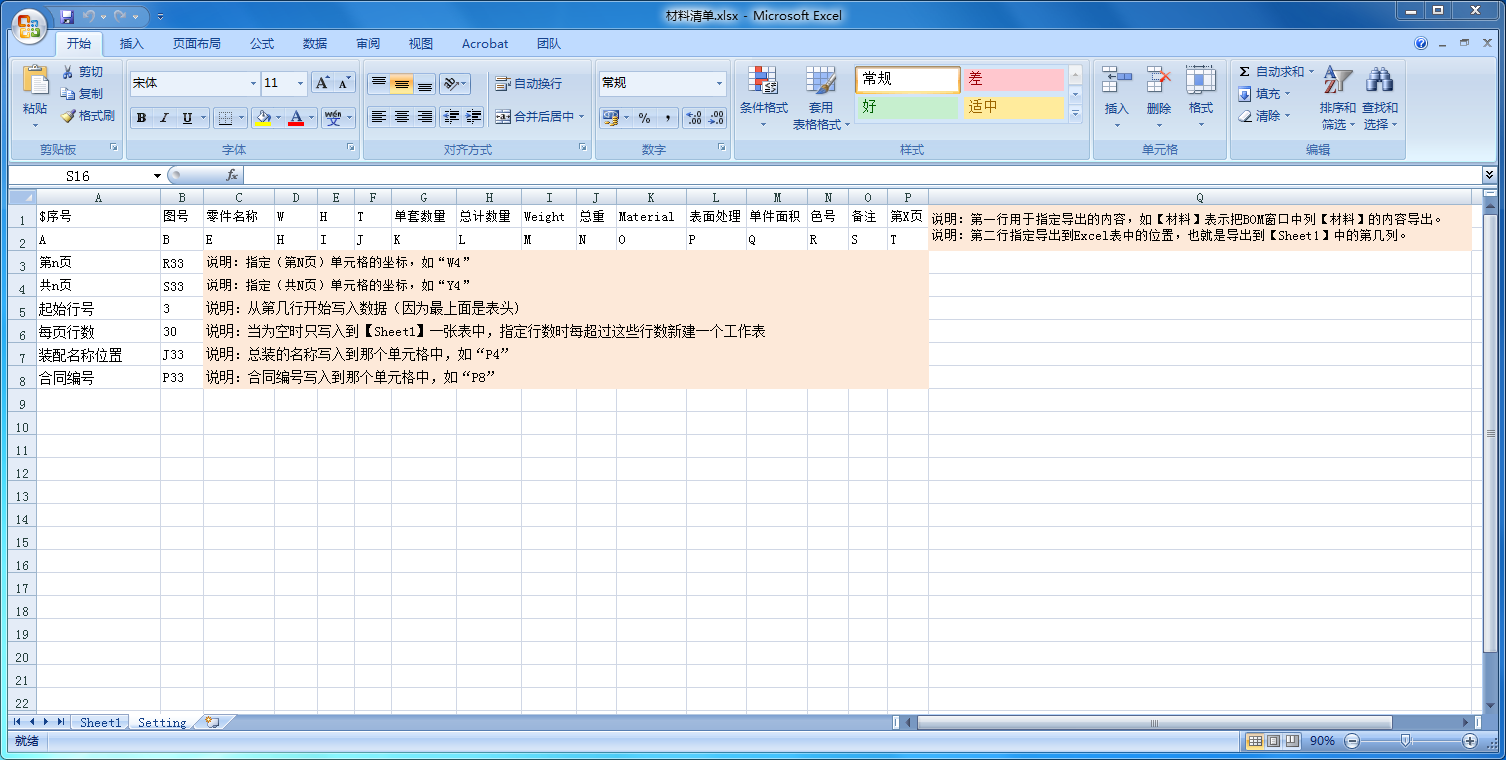
Task: Paste from the clipboard
Action: (x=35, y=96)
